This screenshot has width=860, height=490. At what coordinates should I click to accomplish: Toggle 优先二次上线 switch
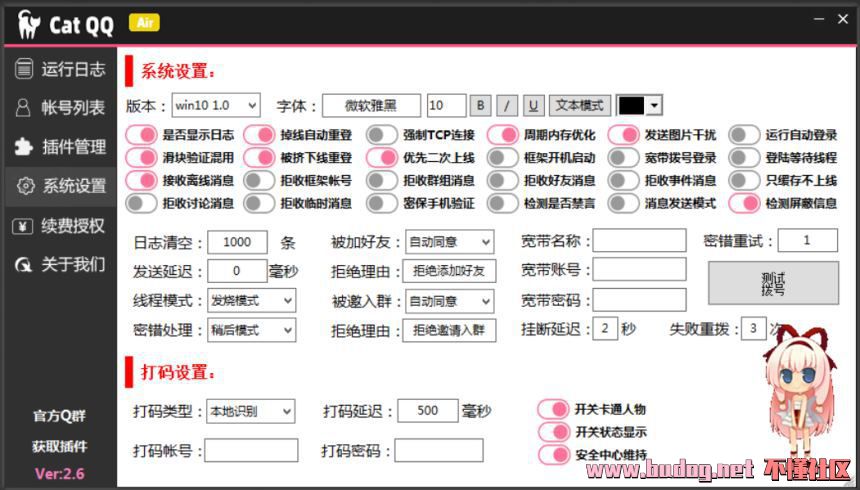click(382, 158)
